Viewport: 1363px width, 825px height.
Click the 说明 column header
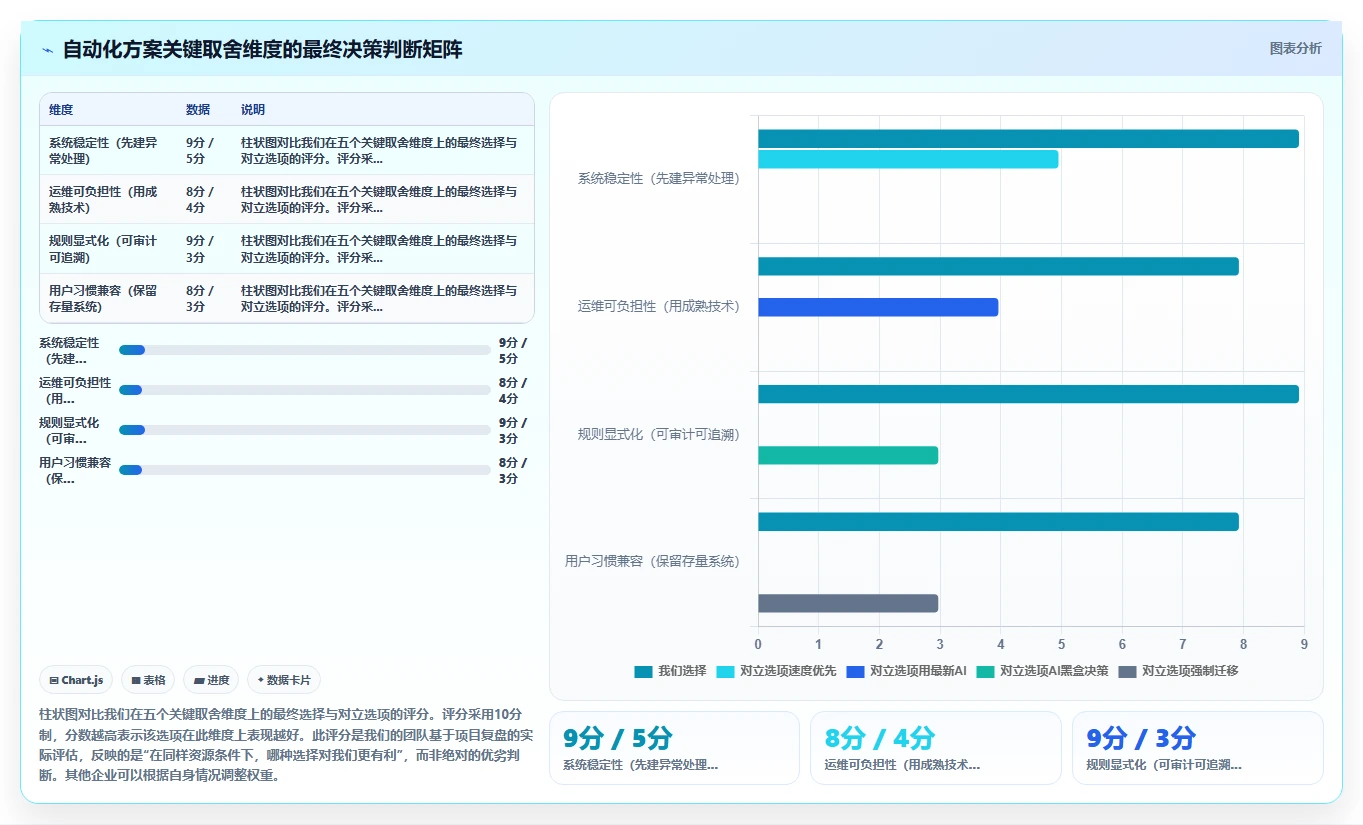(x=253, y=110)
